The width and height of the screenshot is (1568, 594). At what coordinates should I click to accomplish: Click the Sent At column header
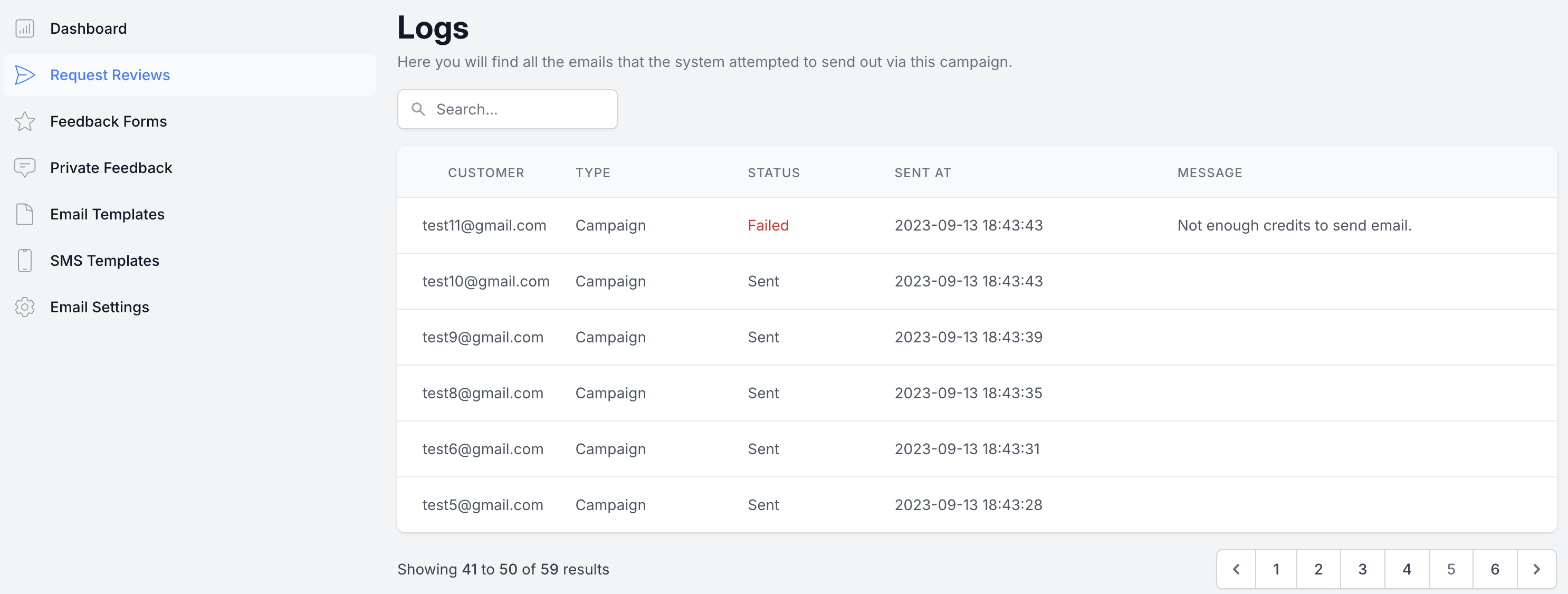click(x=922, y=173)
